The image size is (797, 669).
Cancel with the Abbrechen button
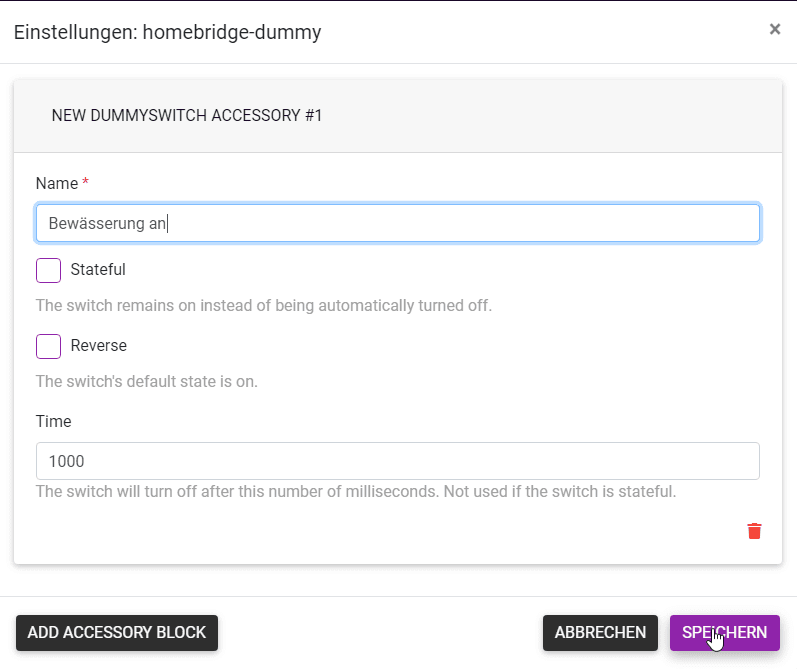tap(600, 633)
